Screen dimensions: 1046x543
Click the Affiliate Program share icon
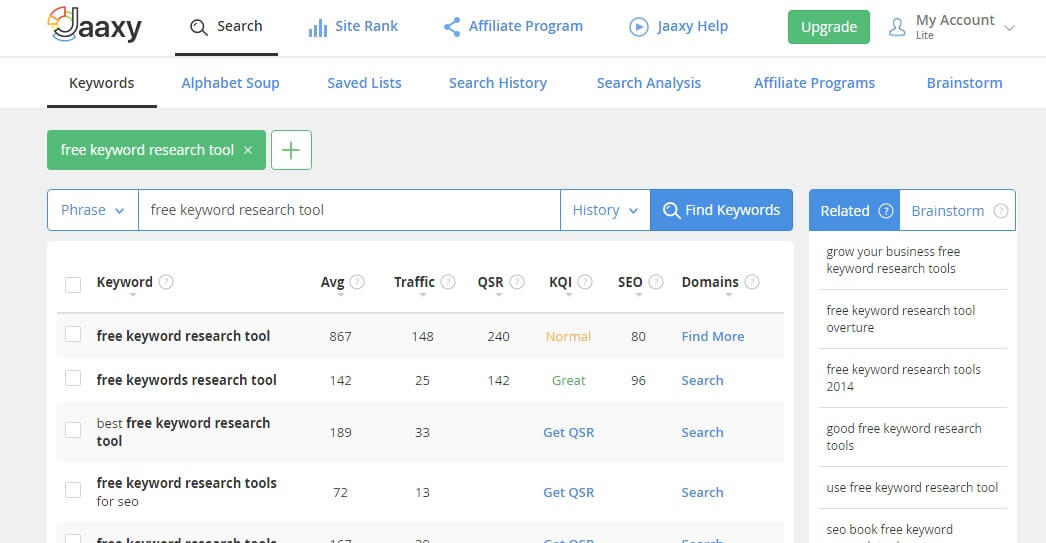[452, 27]
